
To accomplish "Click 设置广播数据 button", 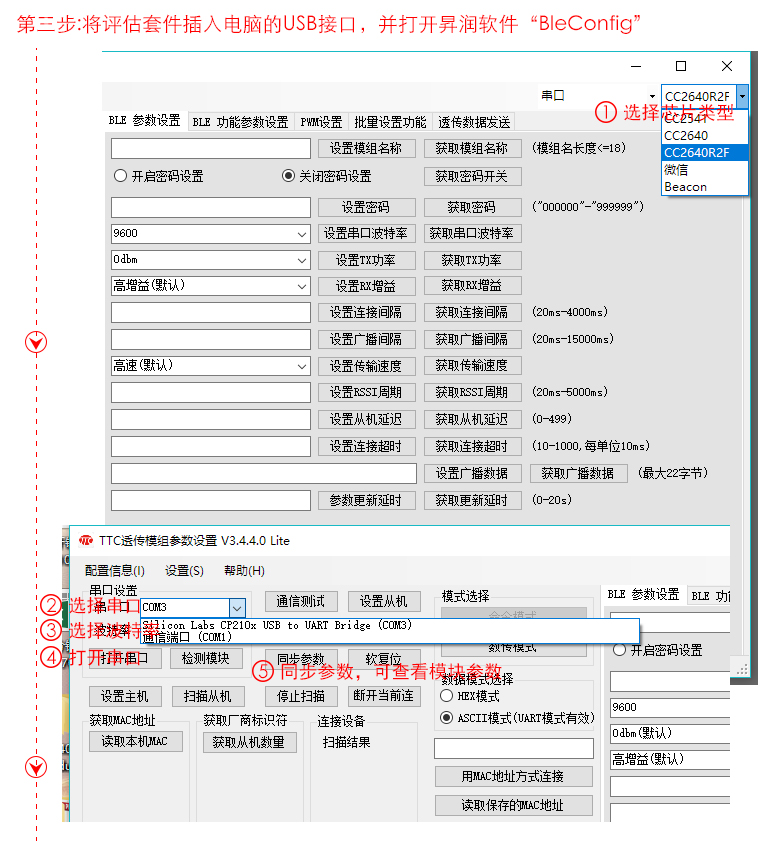I will coord(473,474).
